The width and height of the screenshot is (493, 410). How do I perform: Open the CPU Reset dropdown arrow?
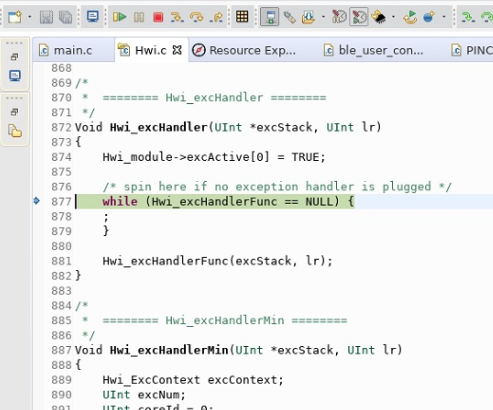394,17
